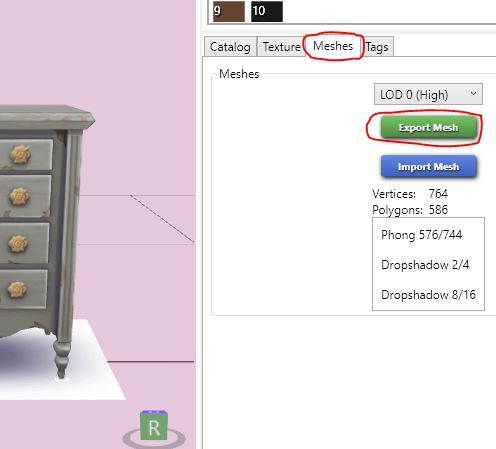Select swatch number 9 brown color

(x=229, y=11)
